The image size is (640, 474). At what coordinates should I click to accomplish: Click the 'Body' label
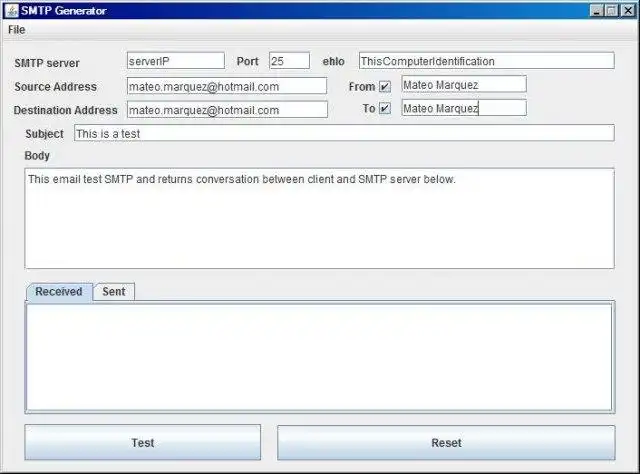(37, 156)
